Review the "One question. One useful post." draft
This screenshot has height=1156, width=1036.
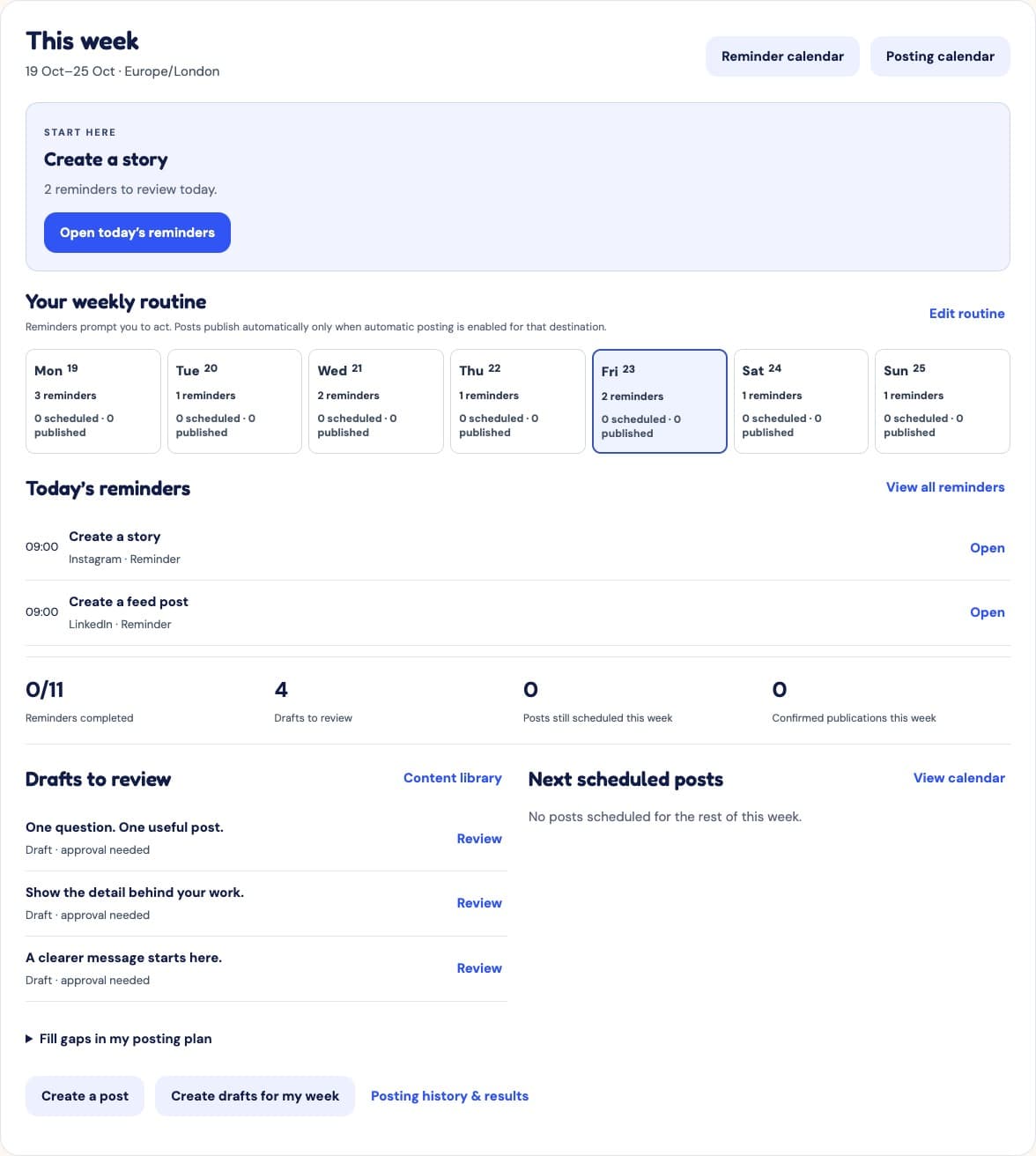coord(479,839)
